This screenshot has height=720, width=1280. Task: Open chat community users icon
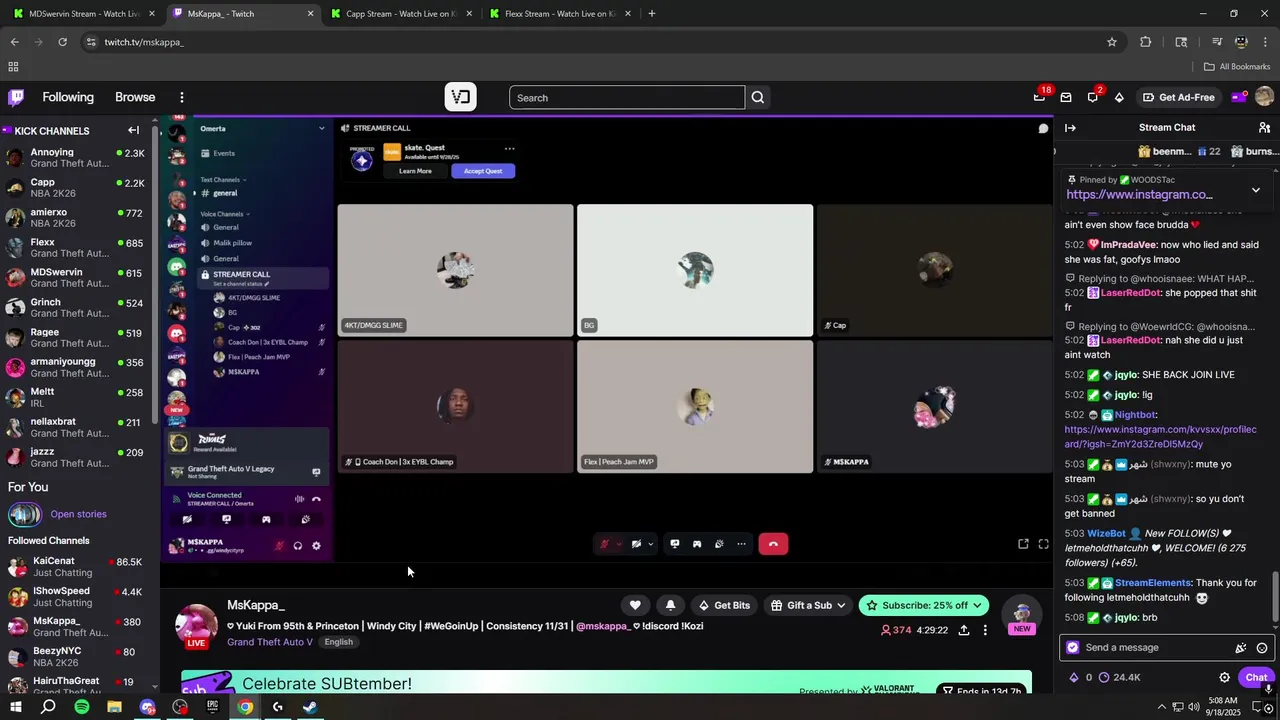(x=1264, y=127)
